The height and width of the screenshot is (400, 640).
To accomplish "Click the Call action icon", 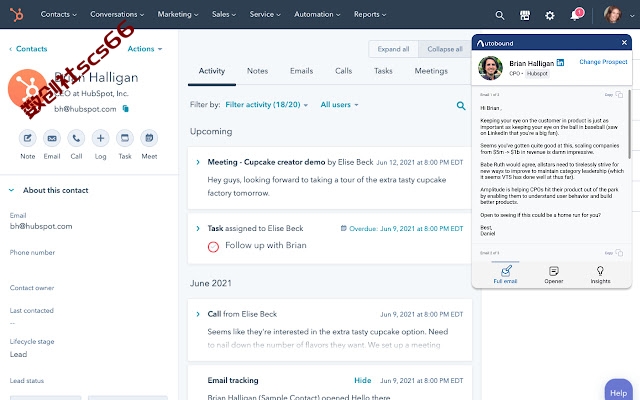I will [x=76, y=138].
